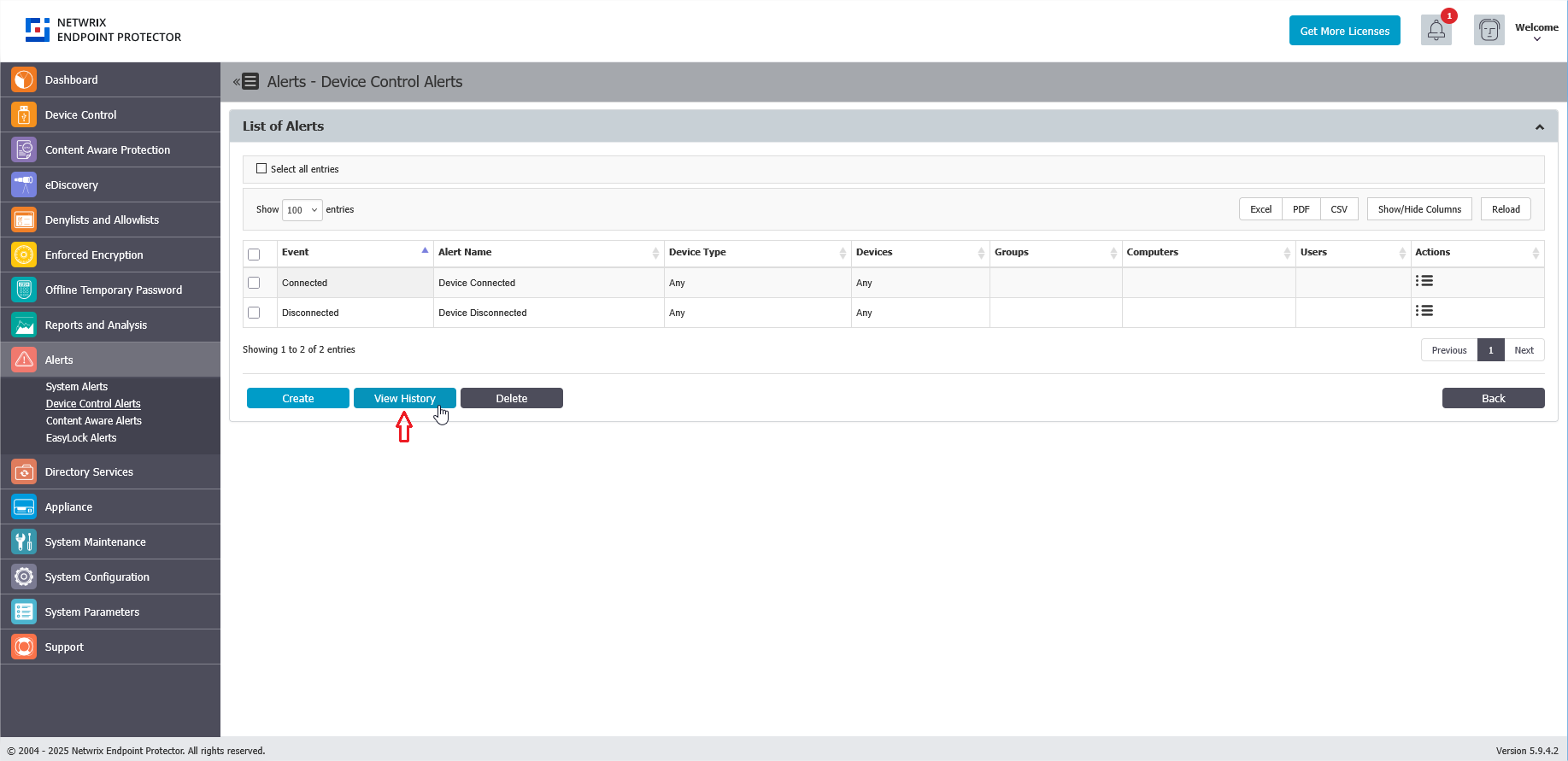Click the Denylists and Allowlists icon
The width and height of the screenshot is (1568, 761).
point(24,220)
